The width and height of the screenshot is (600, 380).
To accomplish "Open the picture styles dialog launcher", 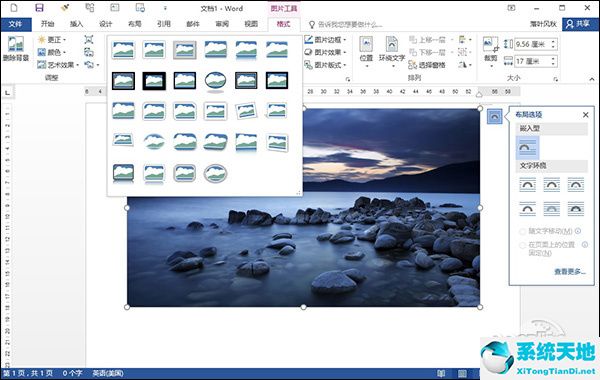I will [x=348, y=79].
